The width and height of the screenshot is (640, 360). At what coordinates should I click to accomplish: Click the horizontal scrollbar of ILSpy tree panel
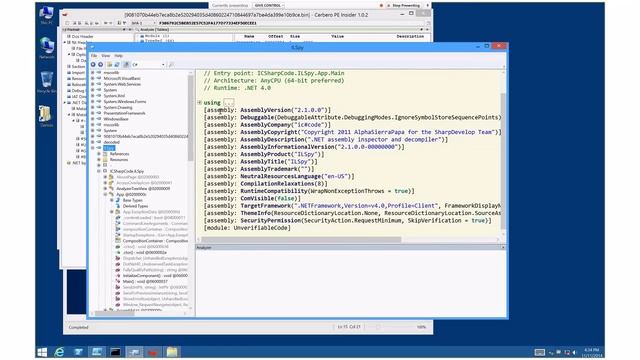coord(114,313)
